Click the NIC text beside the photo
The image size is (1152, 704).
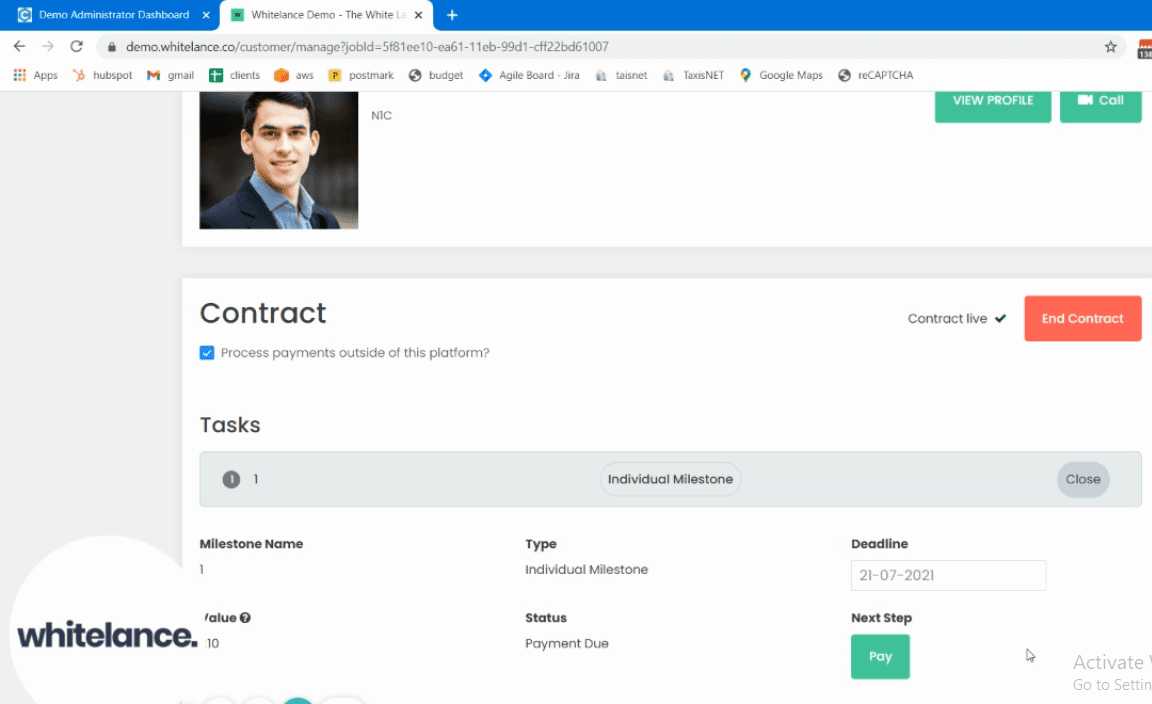pos(381,115)
